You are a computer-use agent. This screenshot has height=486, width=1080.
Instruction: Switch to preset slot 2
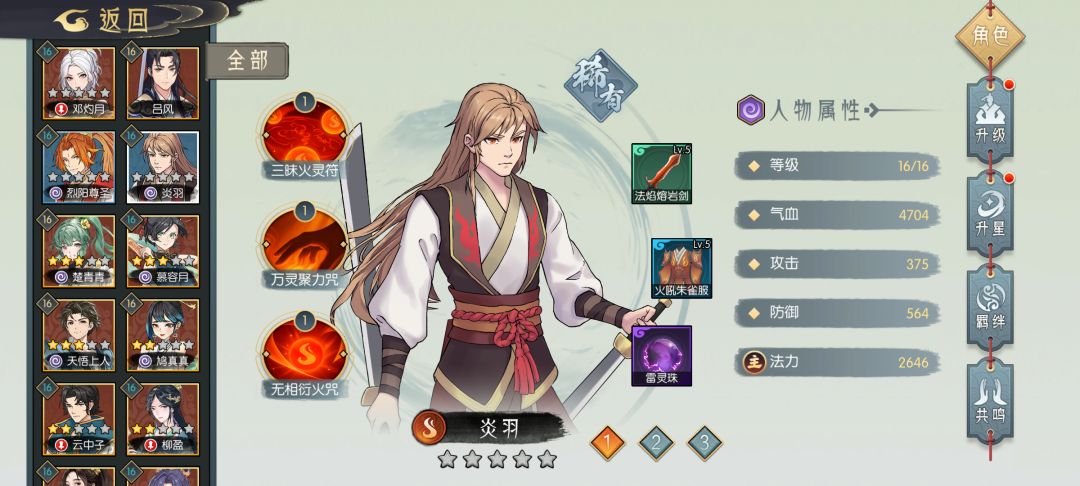656,443
